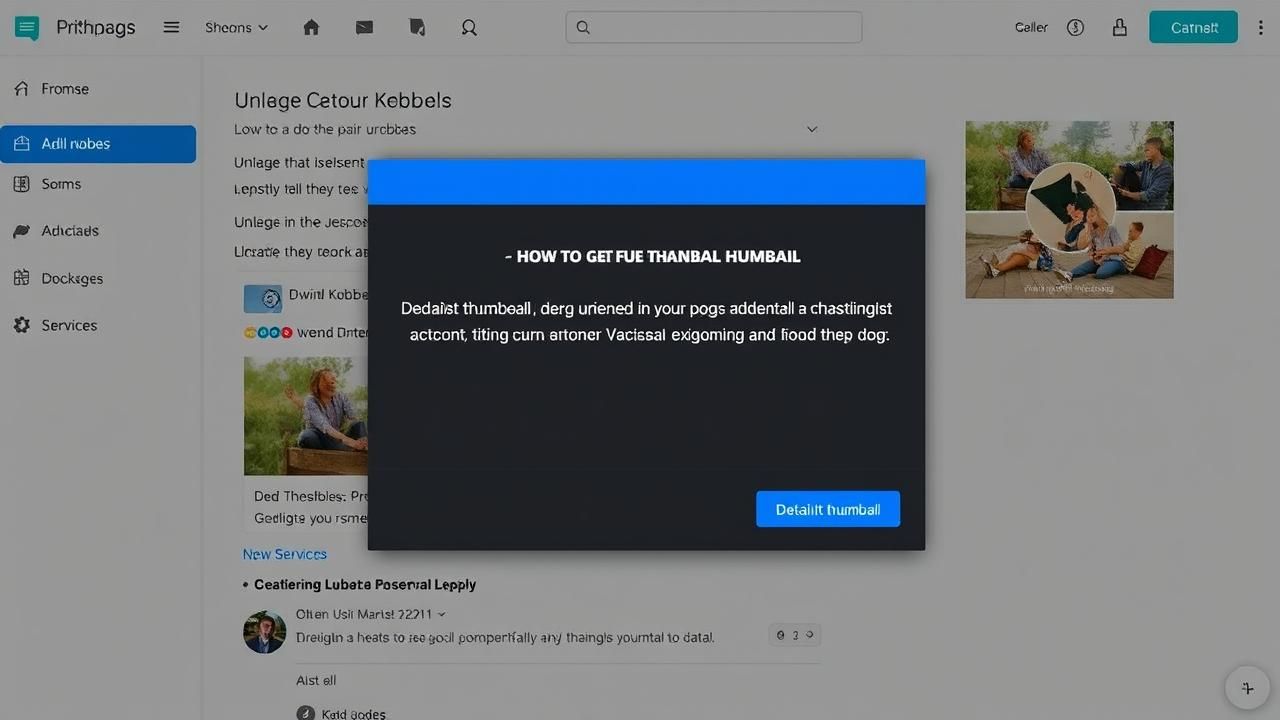Open the three-dot overflow menu

click(1260, 28)
